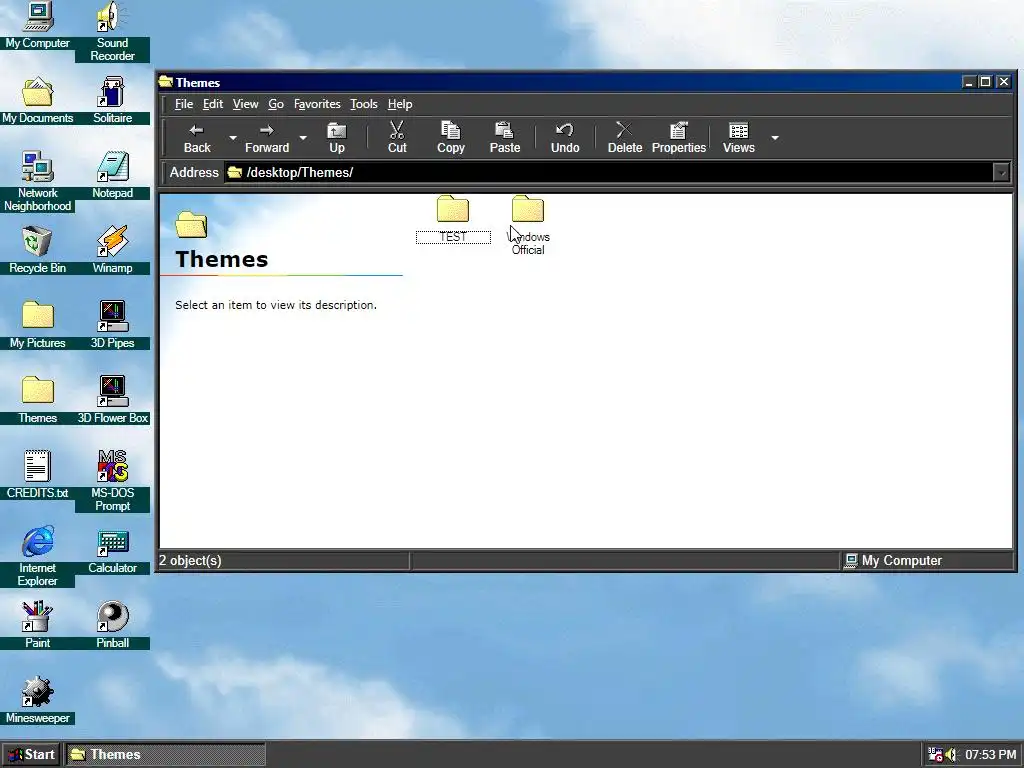Launch Sound Recorder from desktop
The image size is (1024, 768).
click(x=112, y=31)
